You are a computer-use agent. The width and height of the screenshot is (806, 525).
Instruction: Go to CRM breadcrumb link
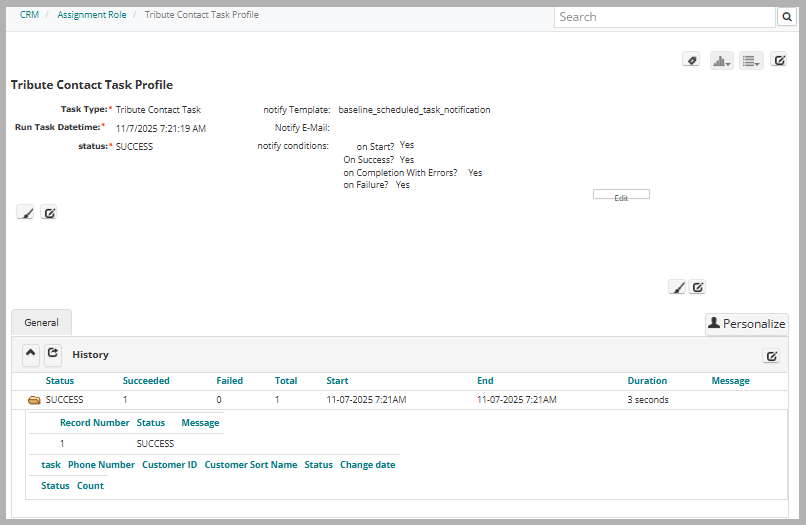tap(29, 15)
